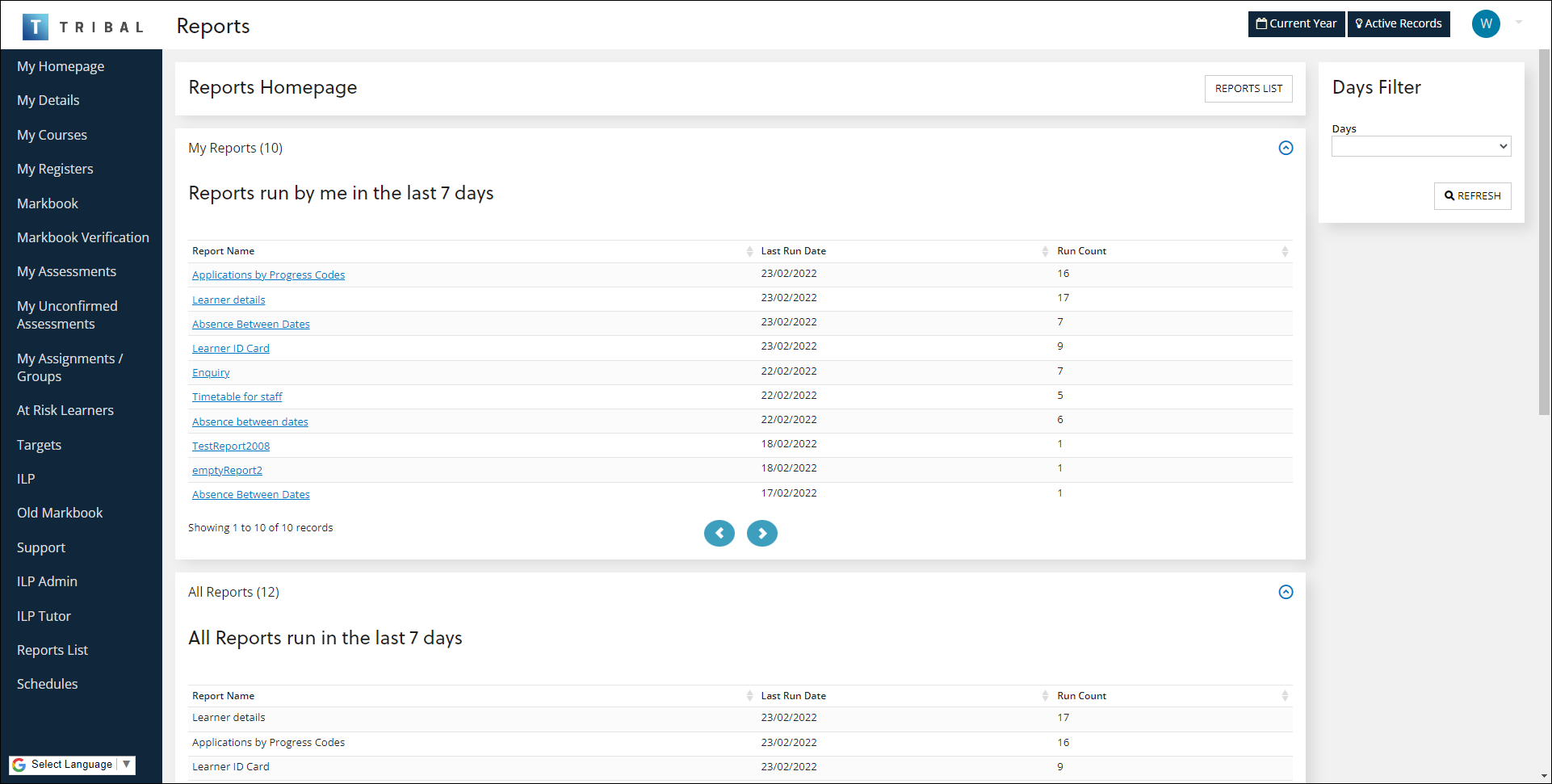This screenshot has width=1552, height=784.
Task: Collapse the My Reports section
Action: tap(1286, 148)
